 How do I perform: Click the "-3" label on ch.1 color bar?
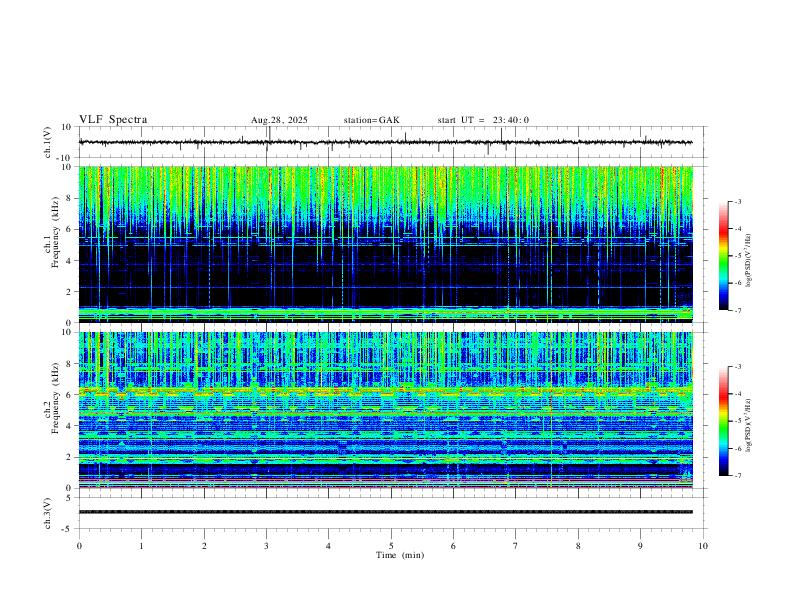click(737, 202)
